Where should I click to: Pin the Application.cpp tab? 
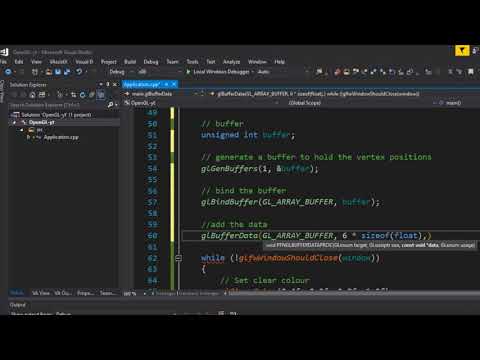(x=166, y=85)
